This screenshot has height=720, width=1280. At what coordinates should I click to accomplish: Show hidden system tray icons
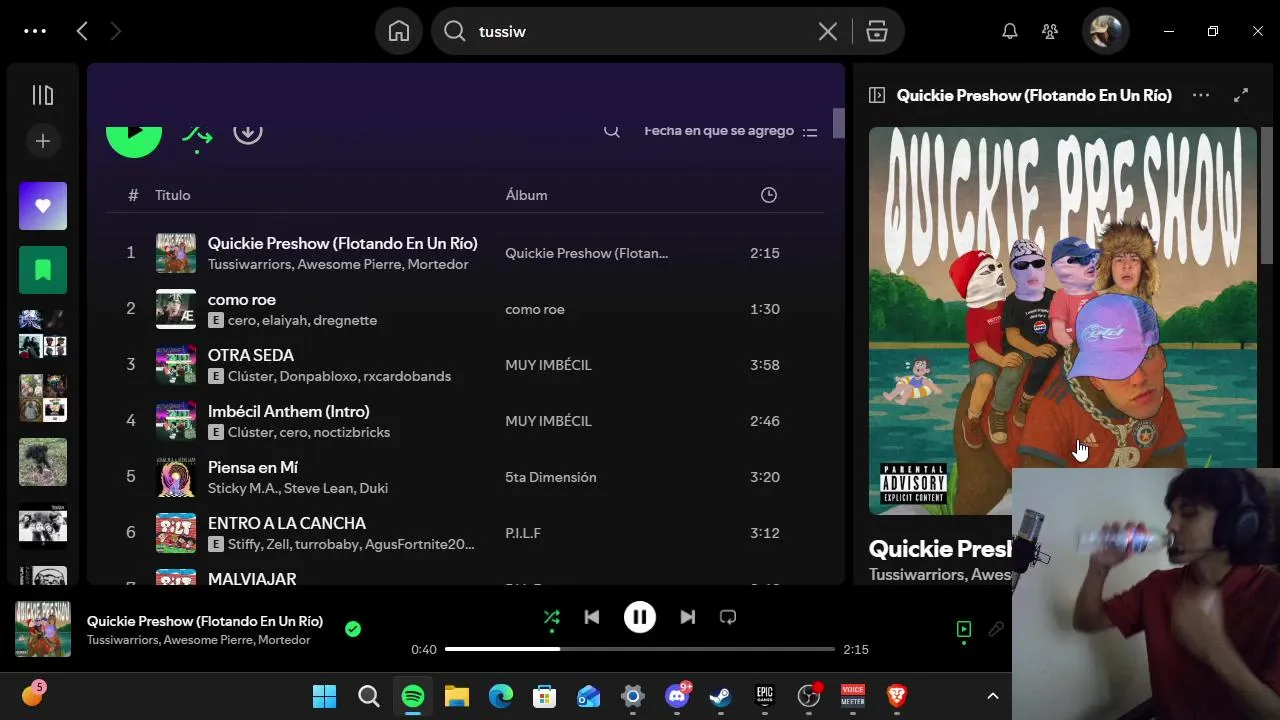click(993, 696)
